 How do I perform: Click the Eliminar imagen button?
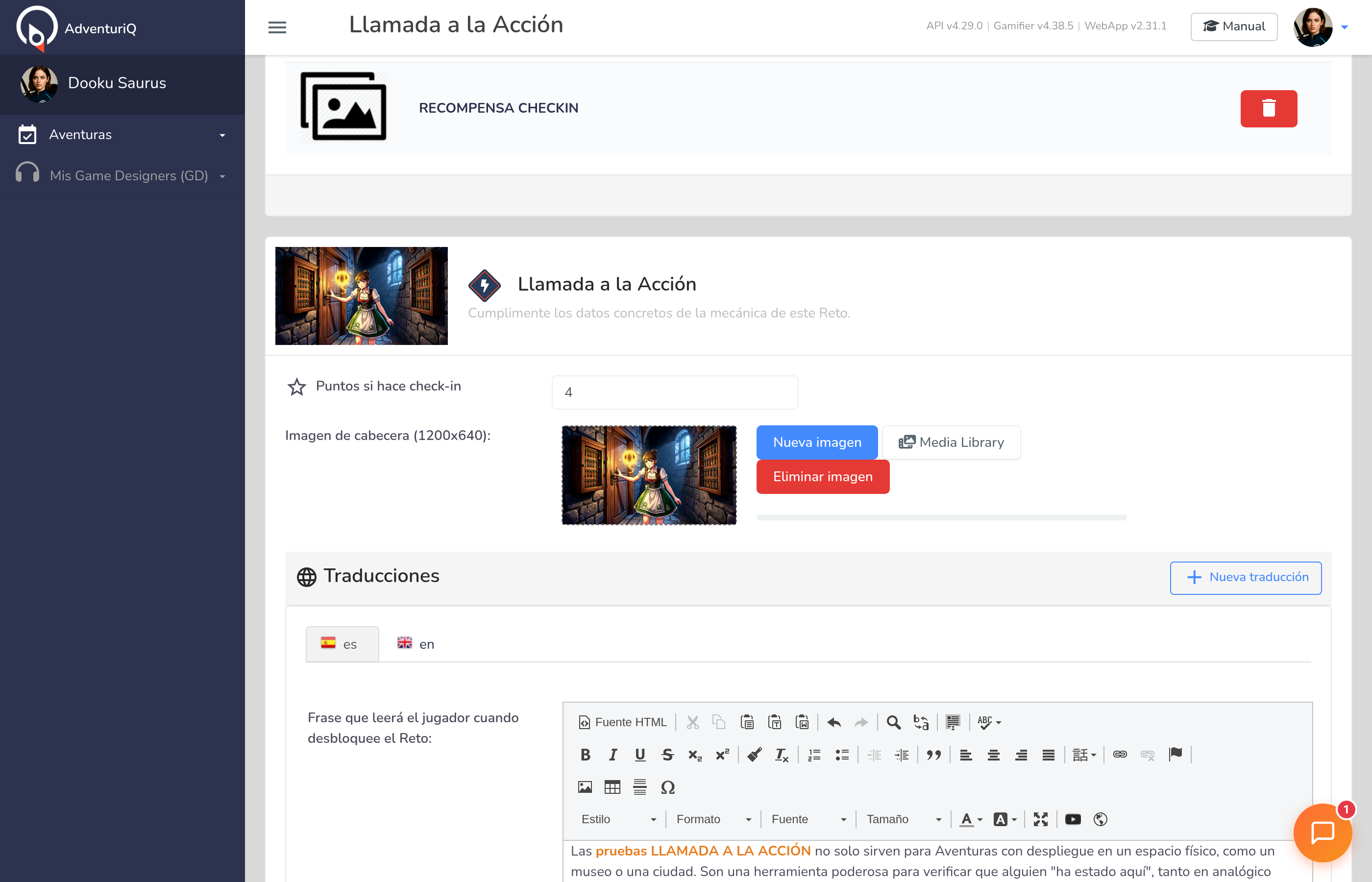point(822,476)
